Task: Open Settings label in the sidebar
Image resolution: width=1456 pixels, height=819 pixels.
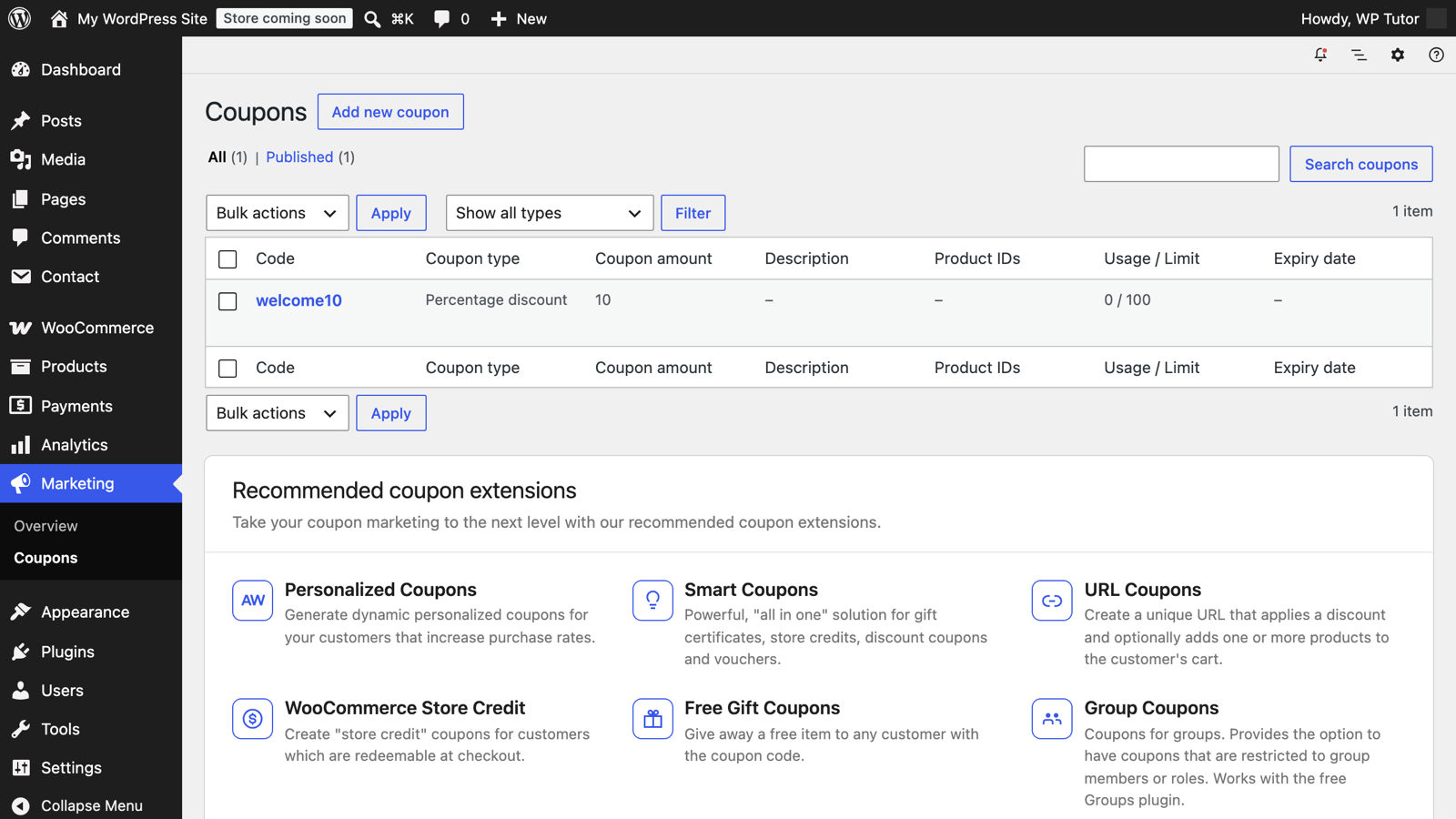Action: point(71,768)
